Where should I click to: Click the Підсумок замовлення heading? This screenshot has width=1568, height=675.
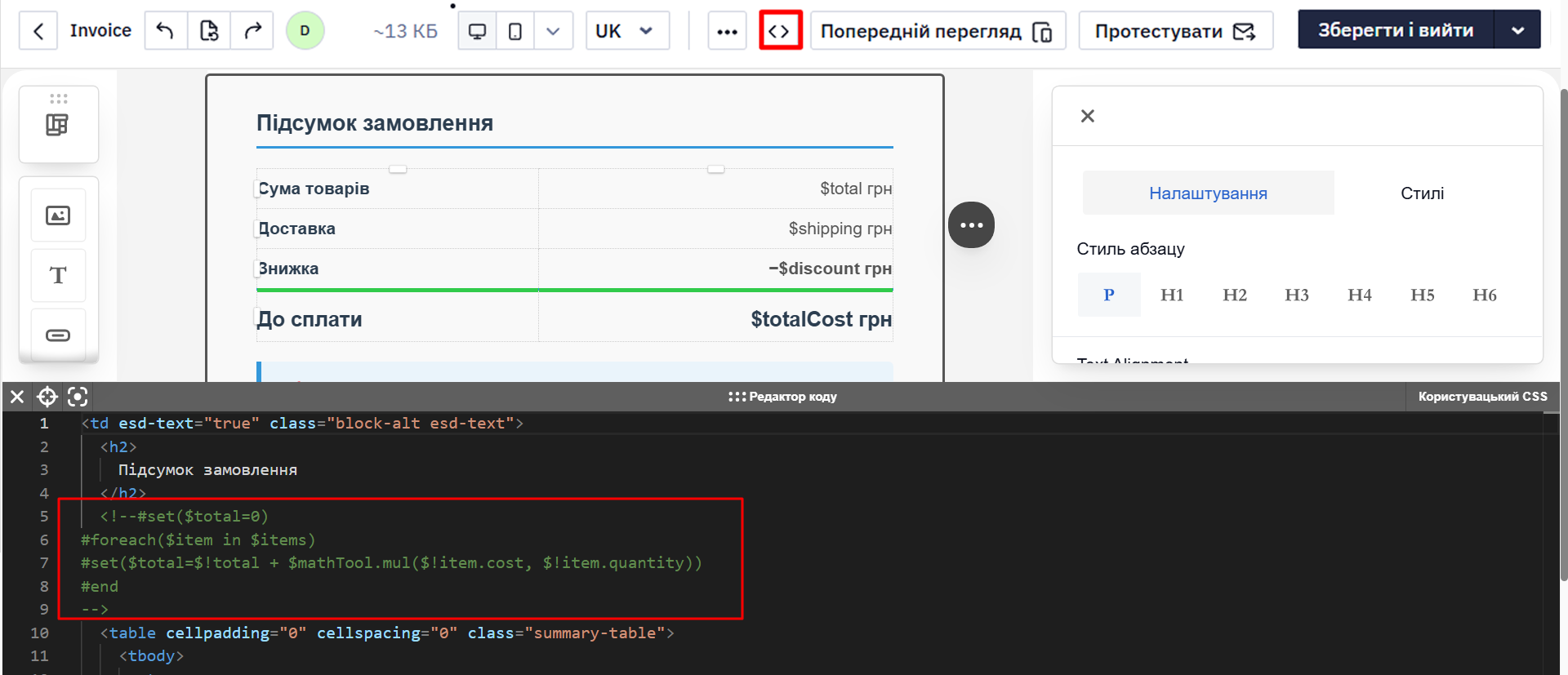coord(375,123)
